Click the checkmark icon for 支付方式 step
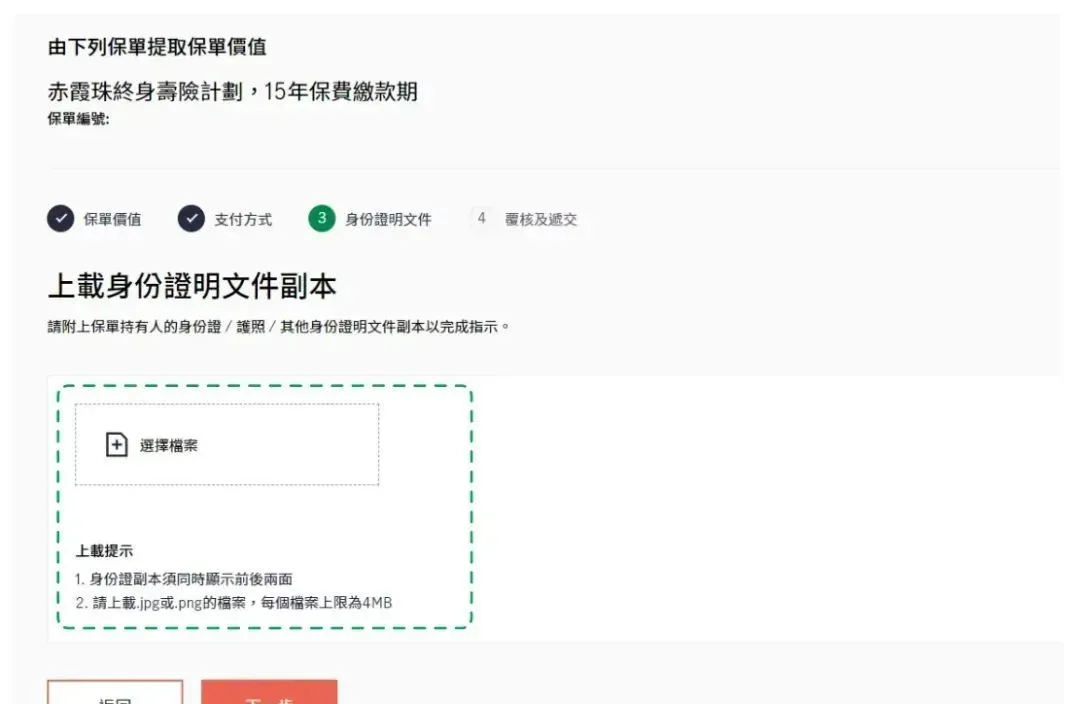 click(191, 218)
